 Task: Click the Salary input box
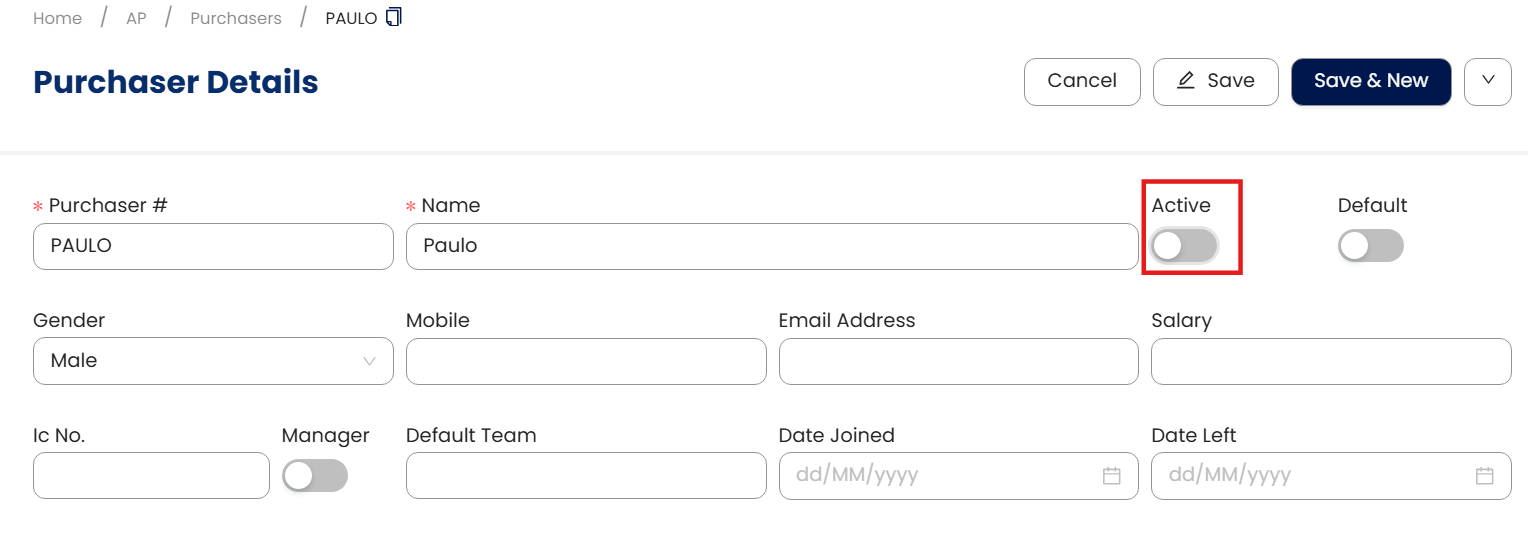click(1330, 361)
